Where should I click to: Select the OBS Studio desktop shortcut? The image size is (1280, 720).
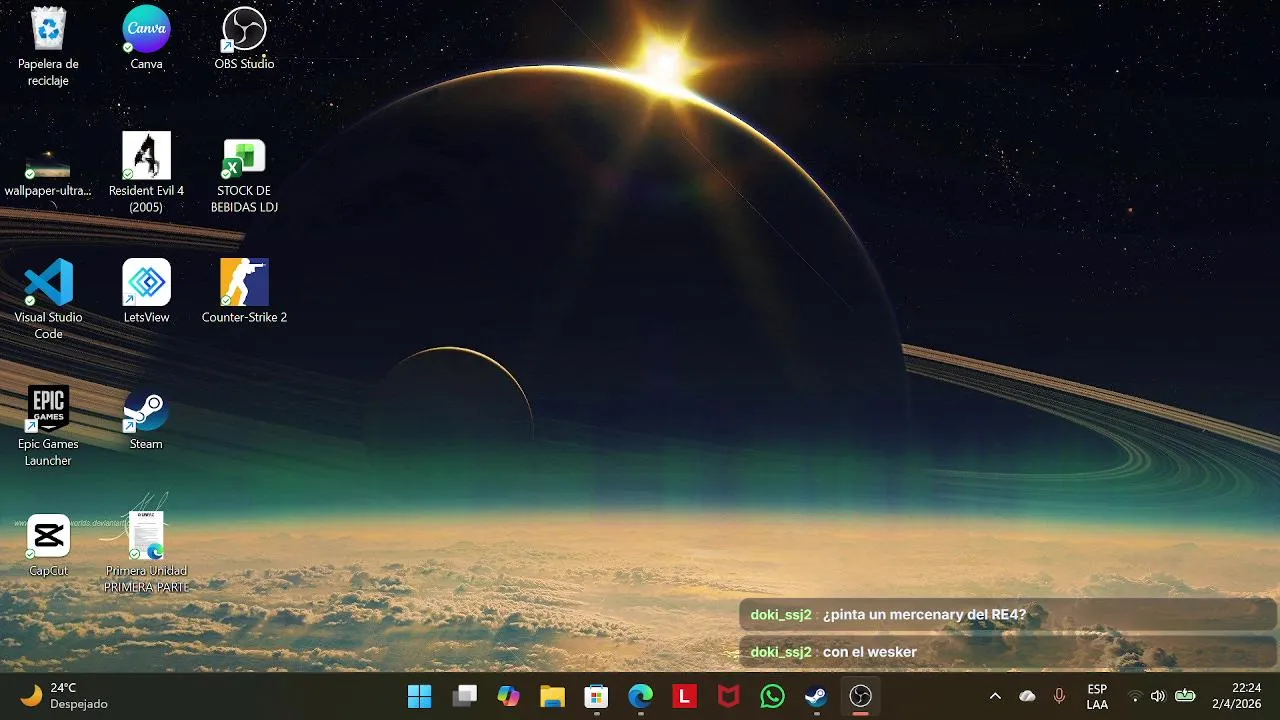pyautogui.click(x=244, y=38)
